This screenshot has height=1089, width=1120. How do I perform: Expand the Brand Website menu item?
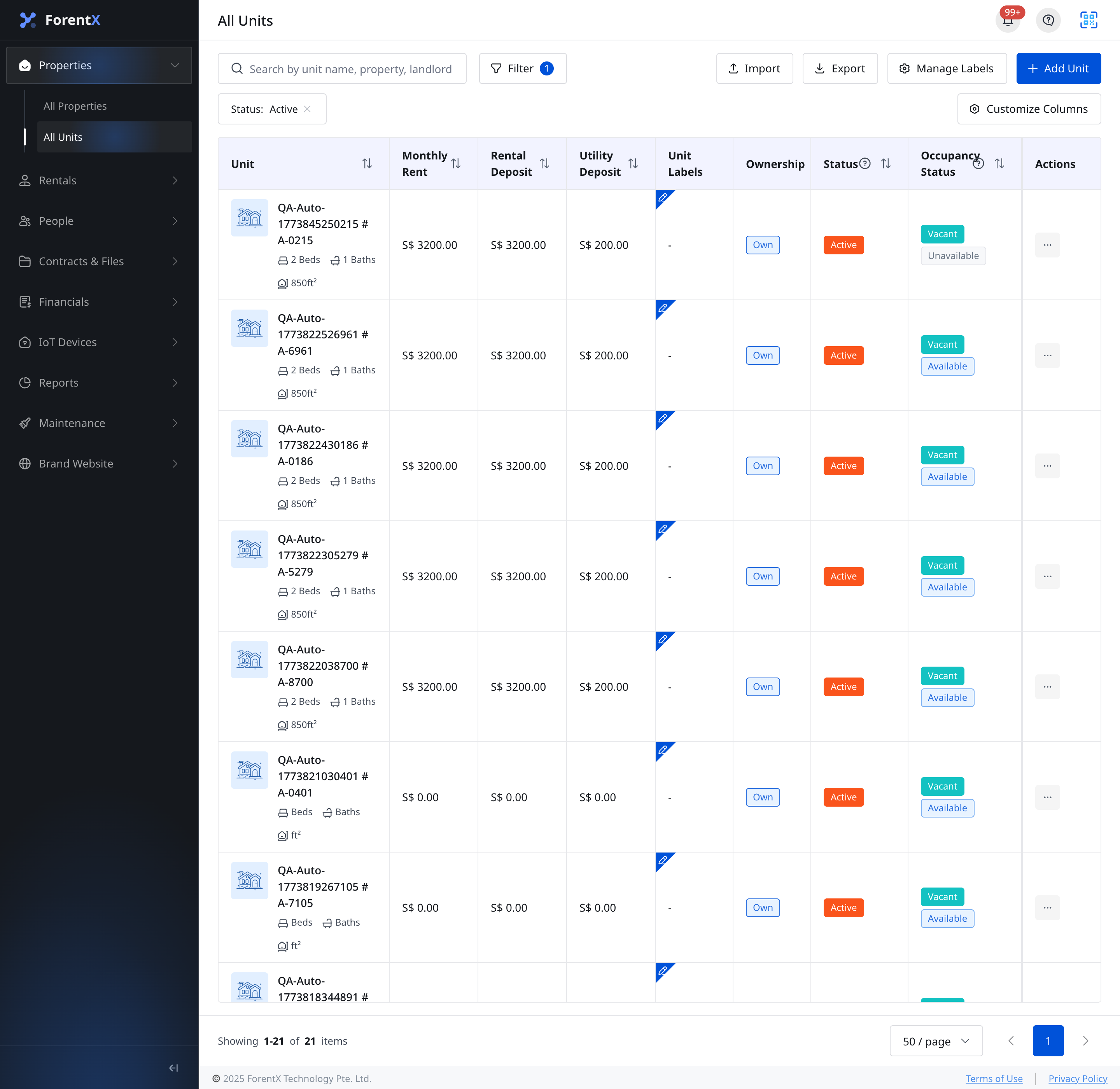click(99, 463)
